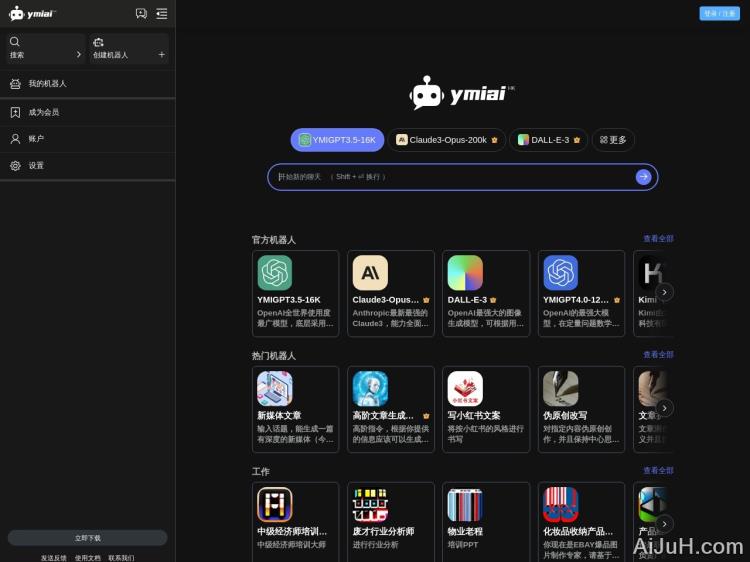750x562 pixels.
Task: Open the search panel with the magnifier icon
Action: click(15, 42)
